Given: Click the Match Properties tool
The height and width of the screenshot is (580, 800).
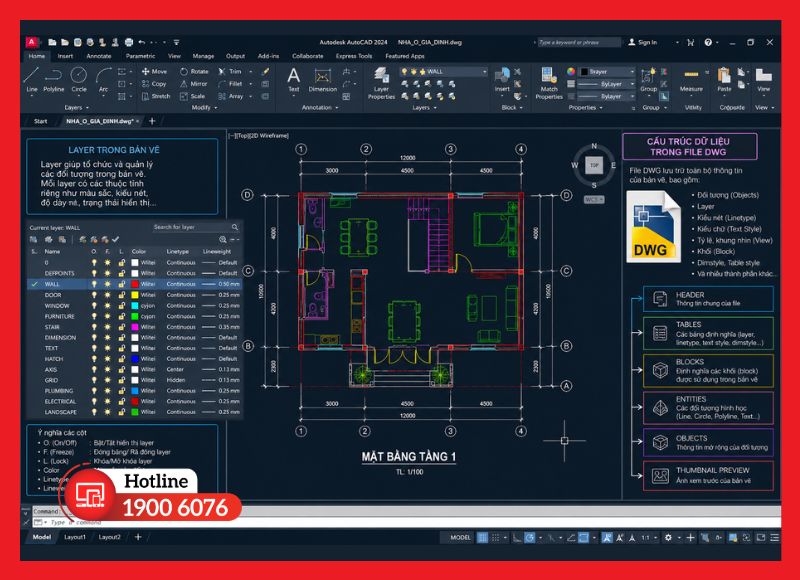Looking at the screenshot, I should (549, 83).
